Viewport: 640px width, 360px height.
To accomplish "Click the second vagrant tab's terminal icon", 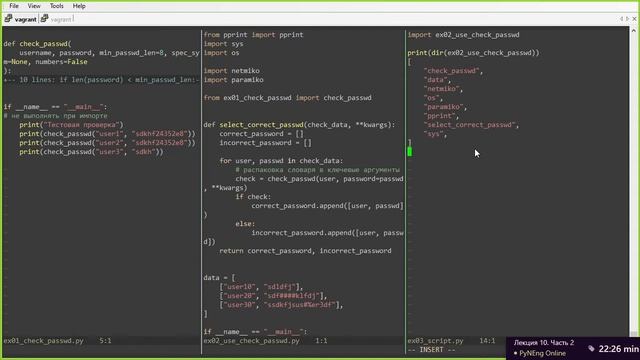I will [44, 19].
